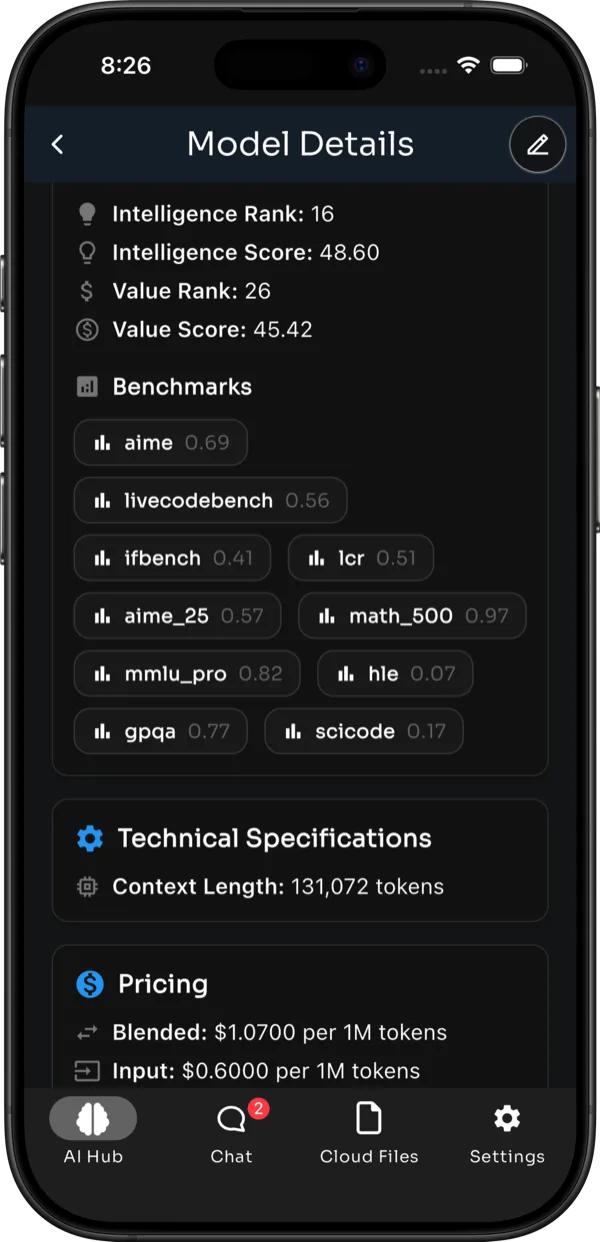Screen dimensions: 600x1242
Task: Tap the gpqa benchmark chip
Action: point(161,731)
